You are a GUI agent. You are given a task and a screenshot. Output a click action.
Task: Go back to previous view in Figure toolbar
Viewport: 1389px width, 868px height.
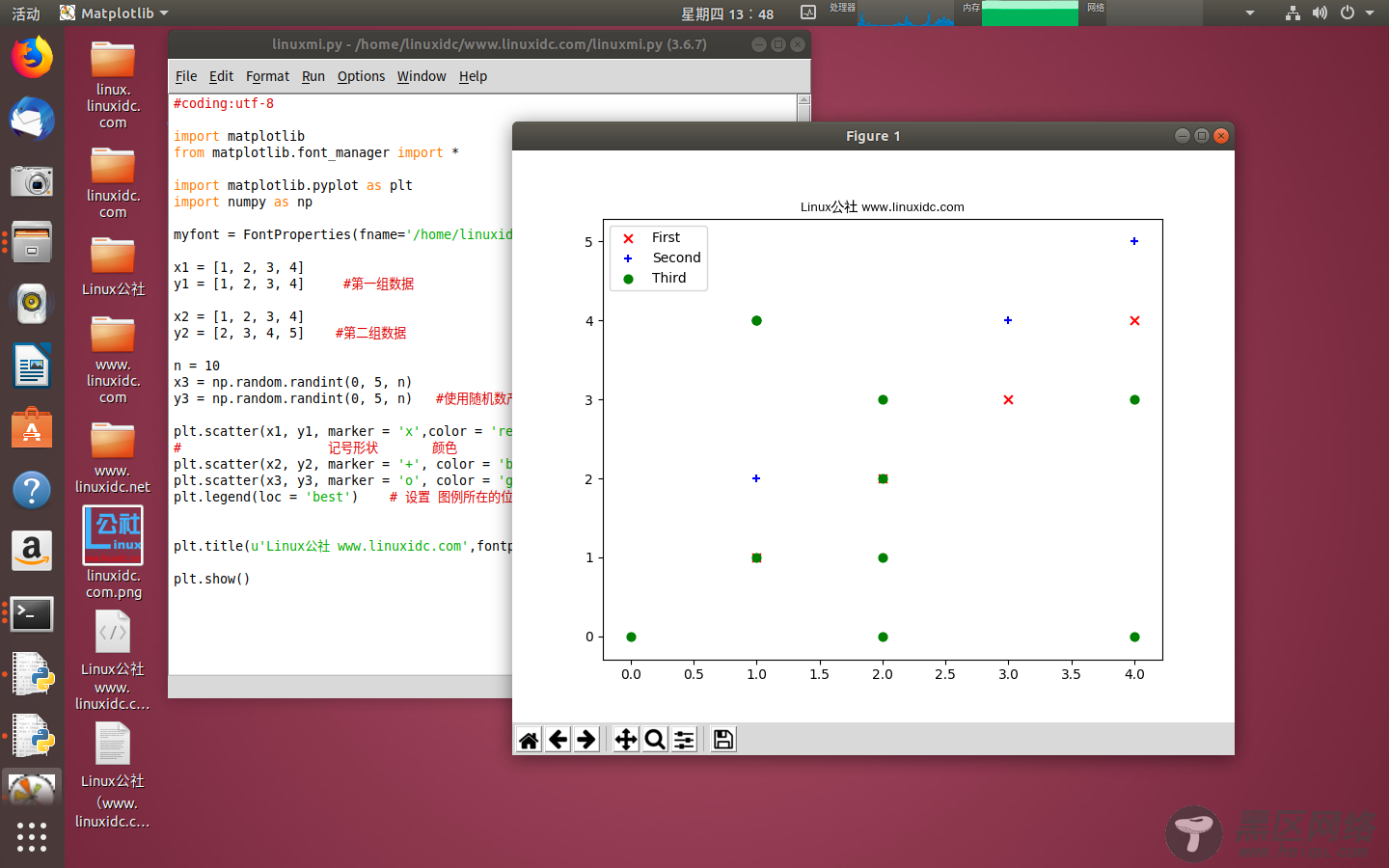tap(558, 740)
